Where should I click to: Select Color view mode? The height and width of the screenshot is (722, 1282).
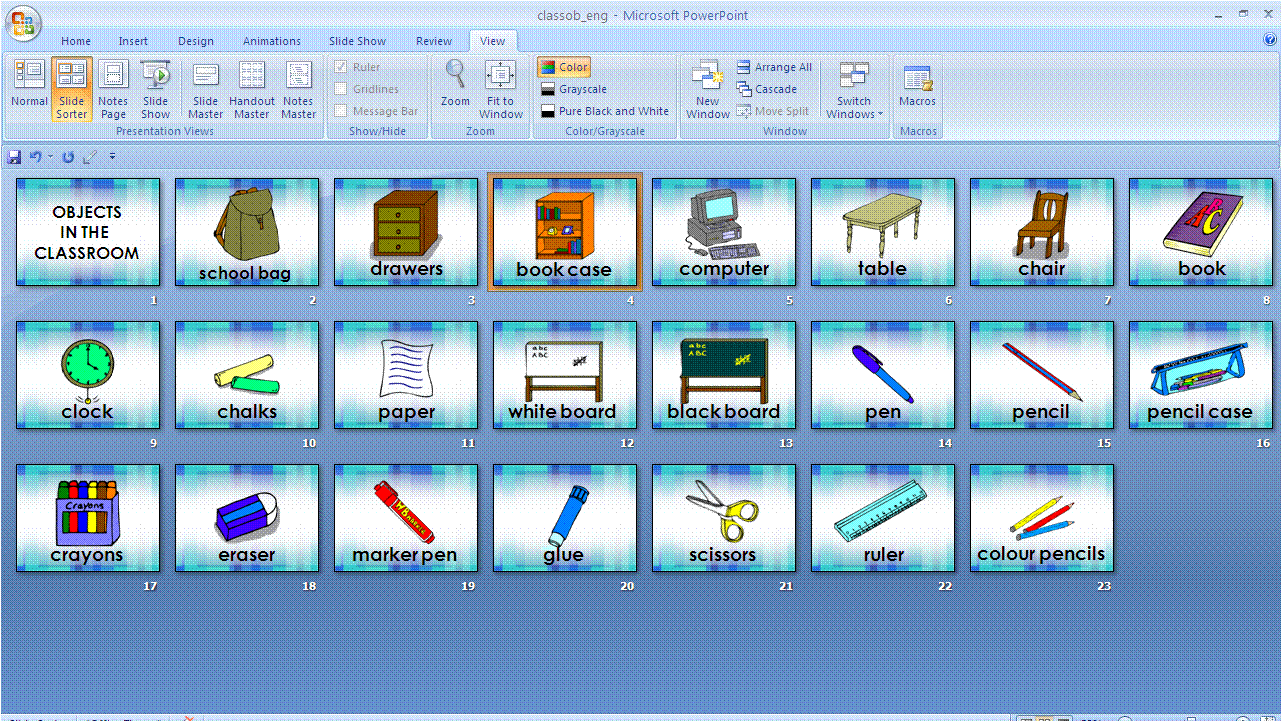[565, 67]
